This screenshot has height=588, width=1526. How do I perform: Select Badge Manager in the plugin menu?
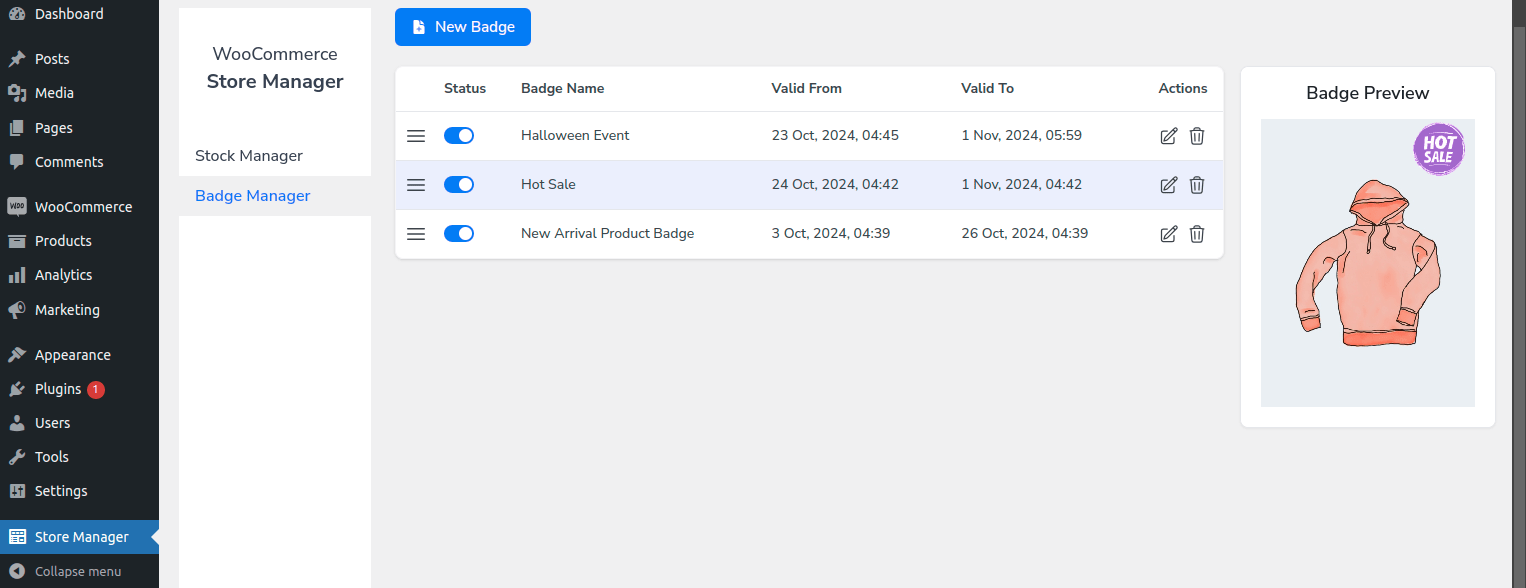tap(252, 195)
